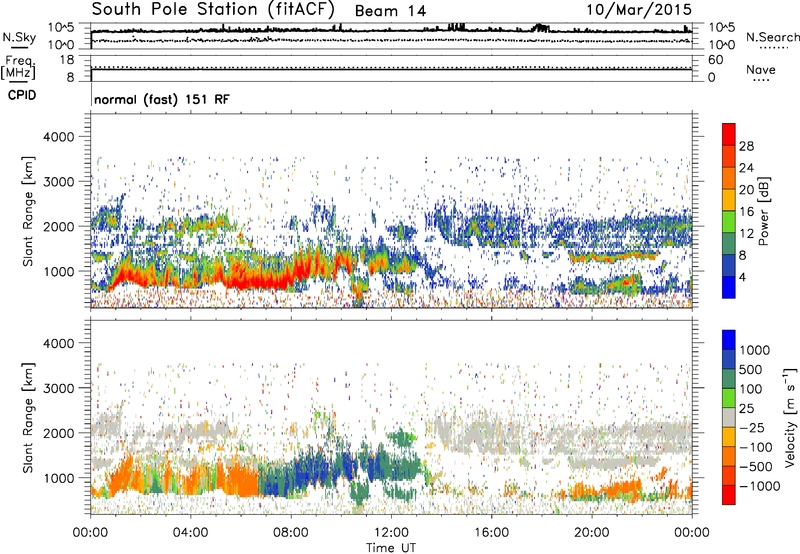The height and width of the screenshot is (554, 800).
Task: Click the '08:00' time axis label
Action: [291, 533]
